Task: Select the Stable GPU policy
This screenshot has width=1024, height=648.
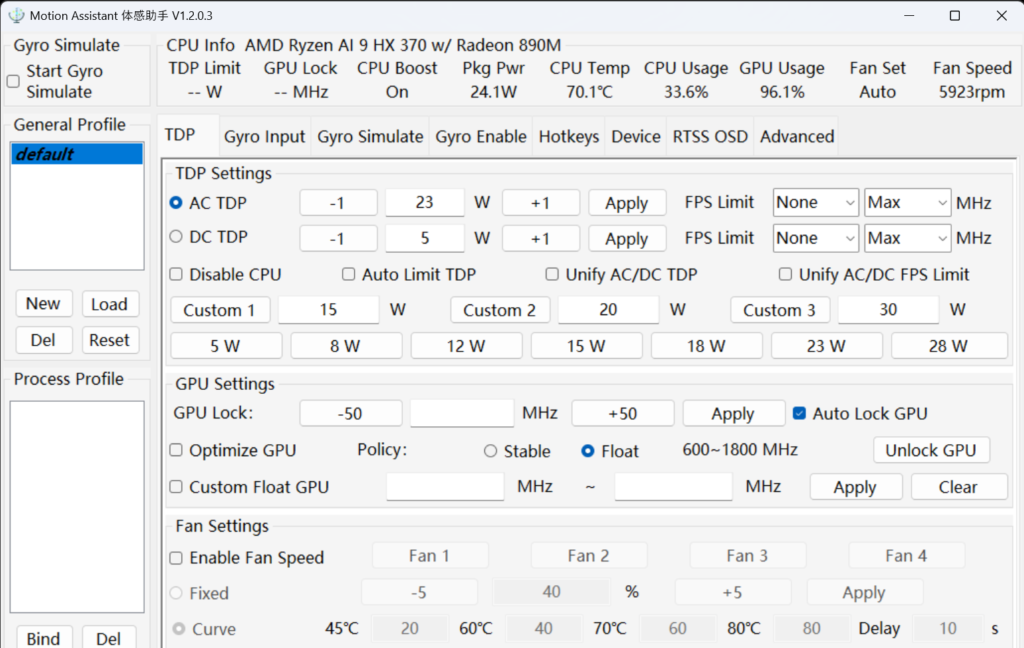Action: (x=490, y=451)
